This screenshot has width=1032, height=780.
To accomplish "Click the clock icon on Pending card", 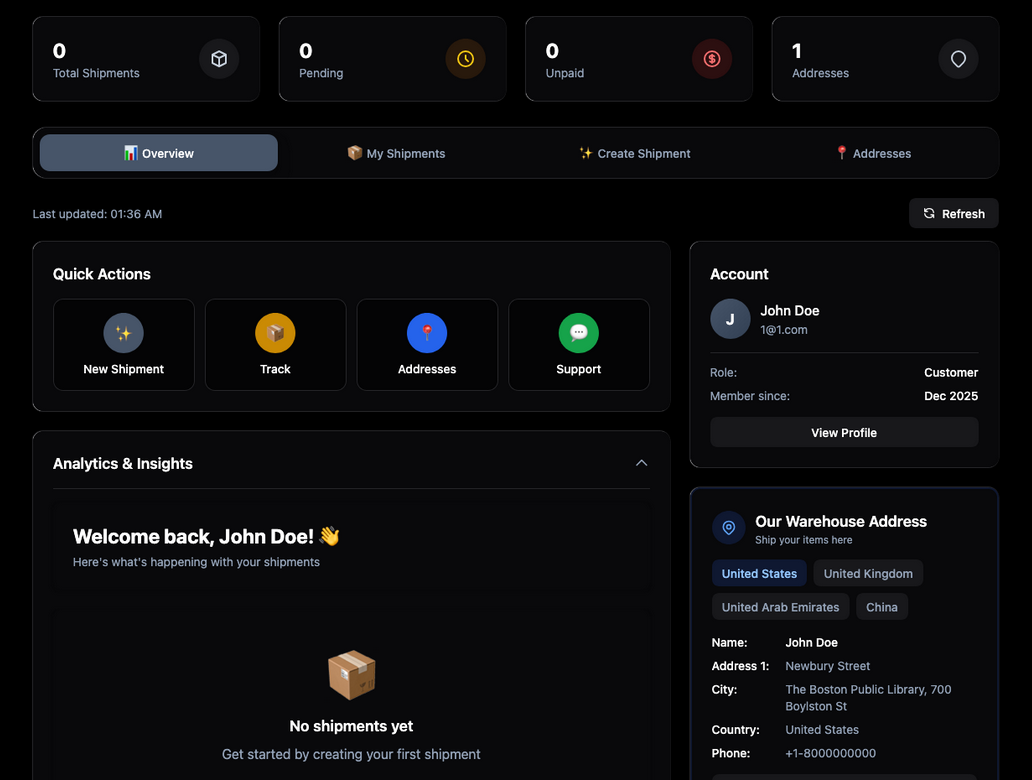I will pos(465,59).
